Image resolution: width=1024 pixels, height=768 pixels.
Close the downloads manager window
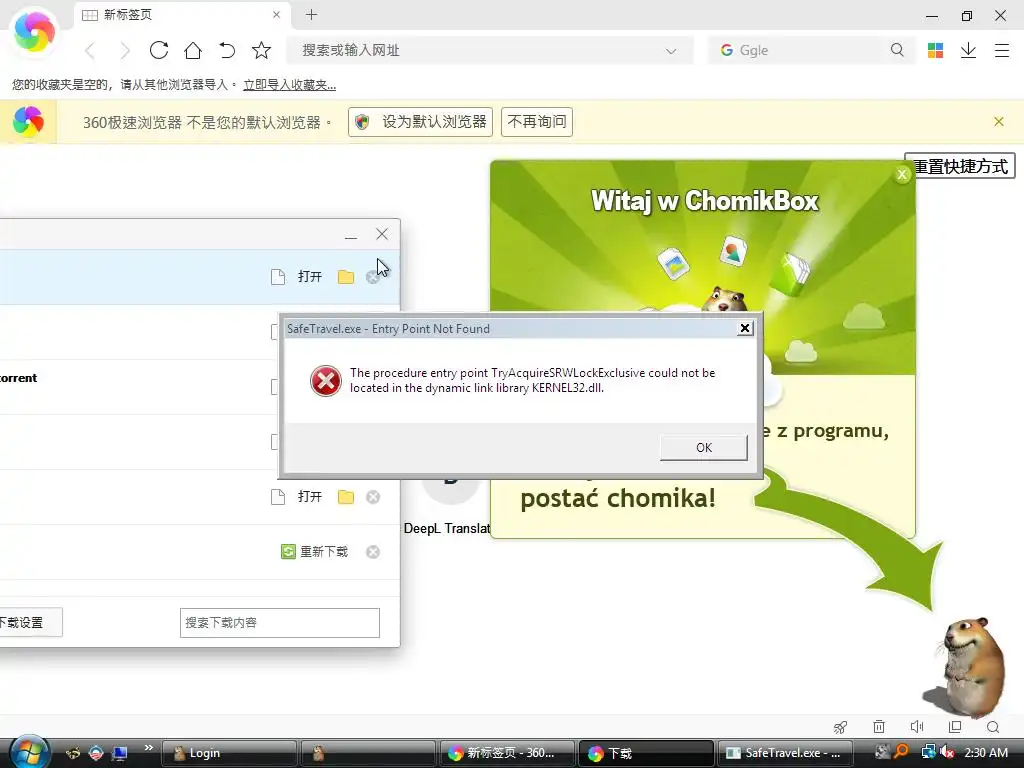[382, 234]
